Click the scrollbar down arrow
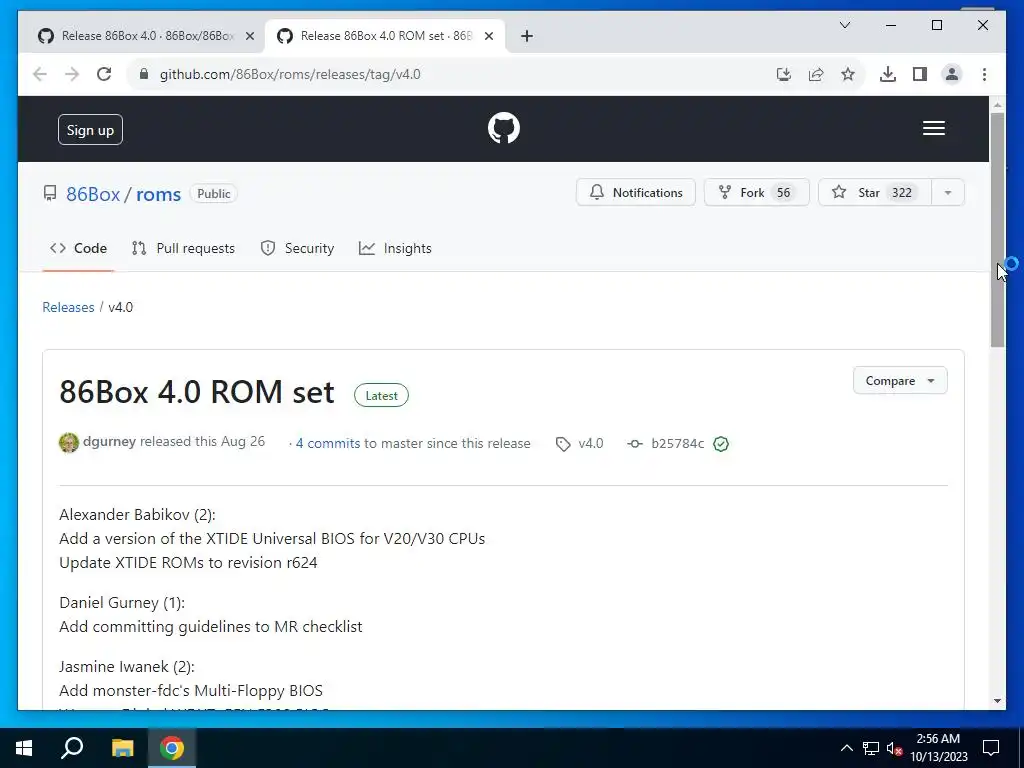Screen dimensions: 1024x768 tap(997, 701)
